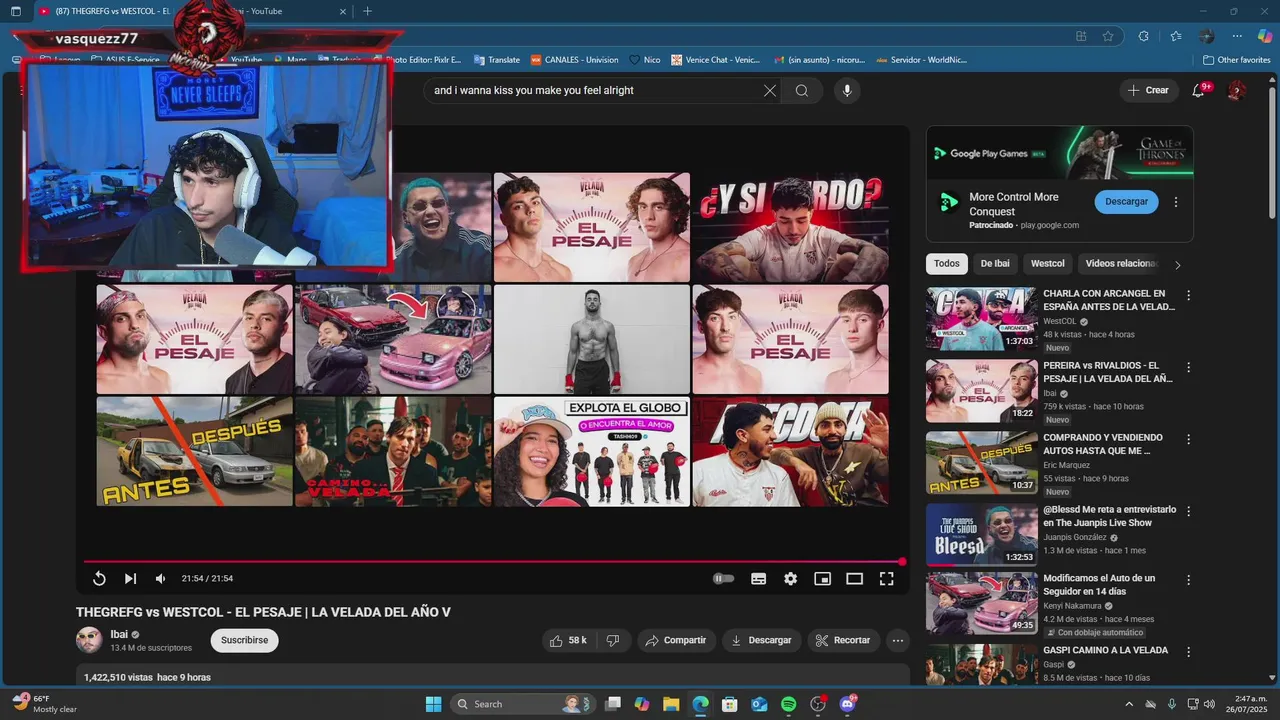
Task: Open Edge settings and more menu
Action: click(x=1237, y=36)
